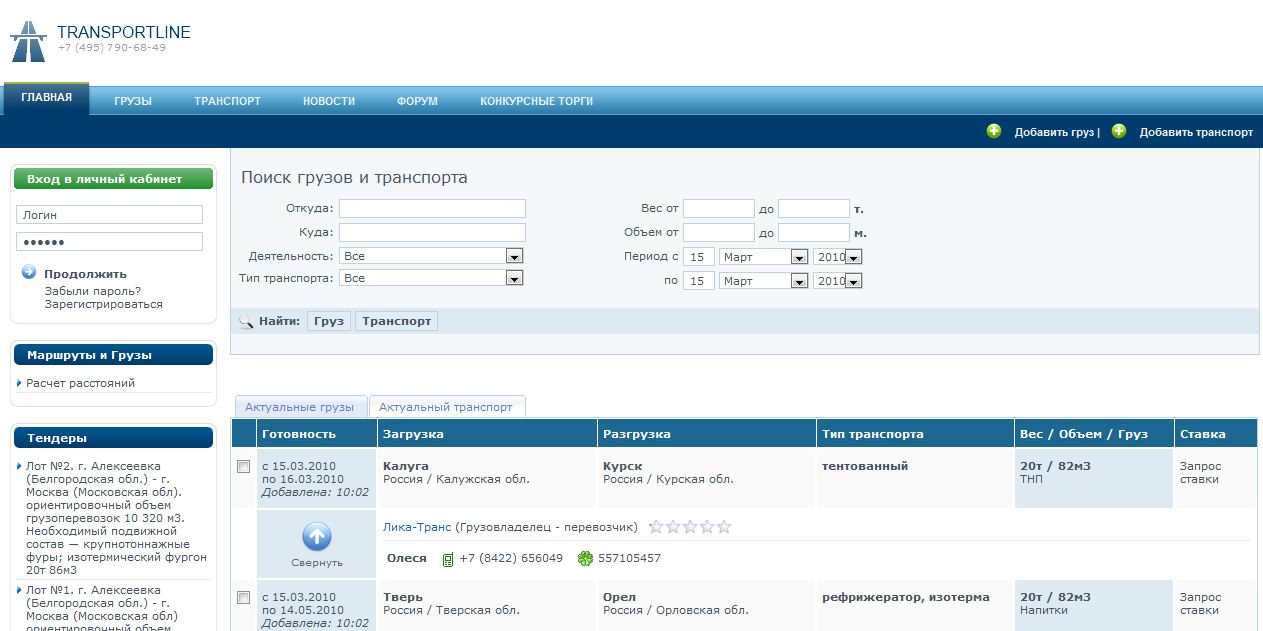Viewport: 1263px width, 631px height.
Task: Collapse the Лика-Транс entry via Свернуть arrow
Action: 316,537
